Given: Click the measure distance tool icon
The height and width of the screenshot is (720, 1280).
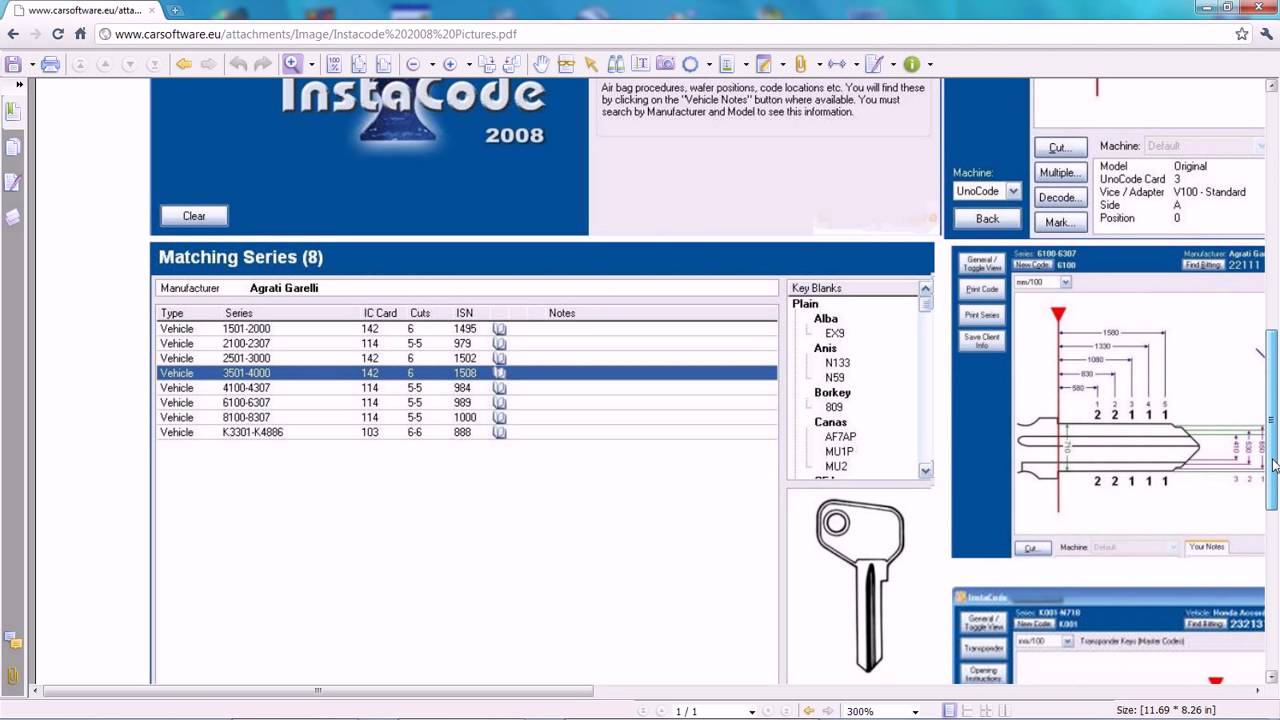Looking at the screenshot, I should point(837,64).
